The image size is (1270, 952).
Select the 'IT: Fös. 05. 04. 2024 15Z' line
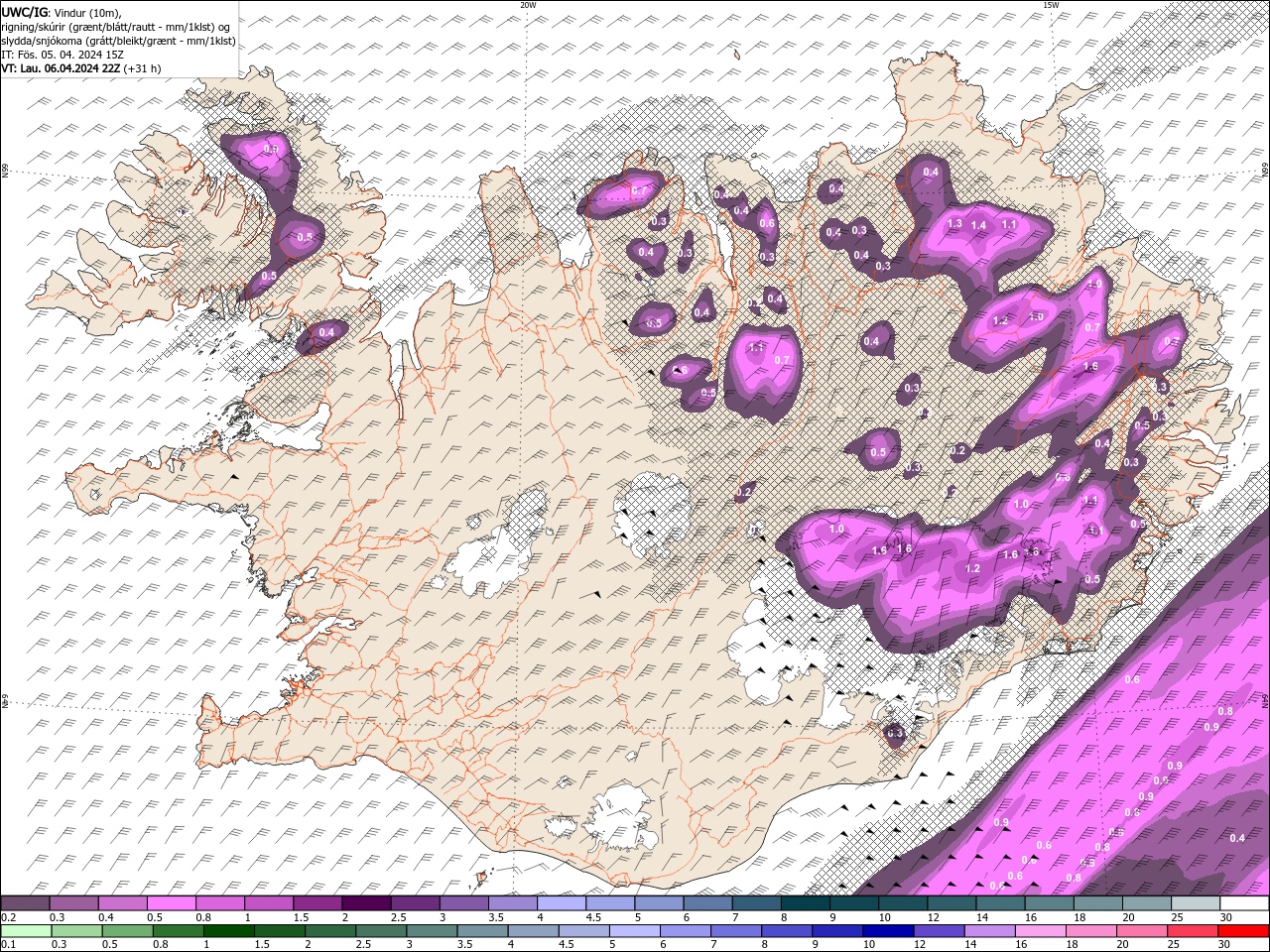[x=62, y=55]
